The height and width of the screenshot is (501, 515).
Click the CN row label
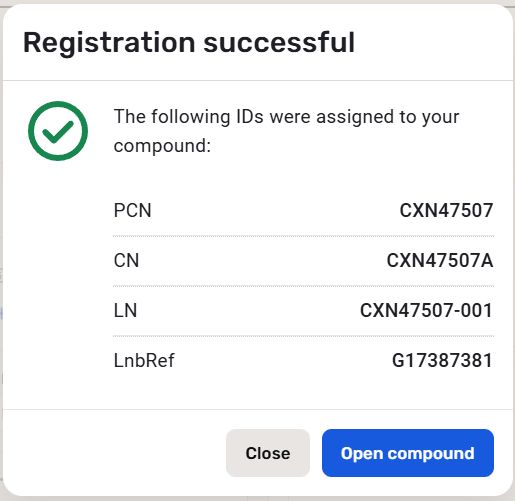click(x=126, y=260)
